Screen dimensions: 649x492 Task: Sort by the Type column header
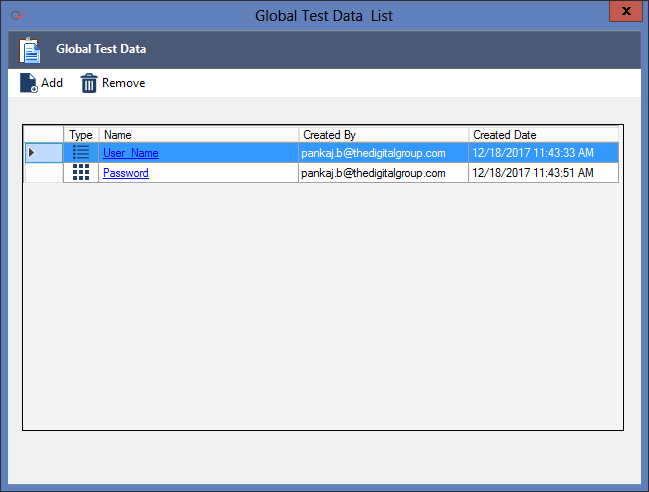pos(81,135)
